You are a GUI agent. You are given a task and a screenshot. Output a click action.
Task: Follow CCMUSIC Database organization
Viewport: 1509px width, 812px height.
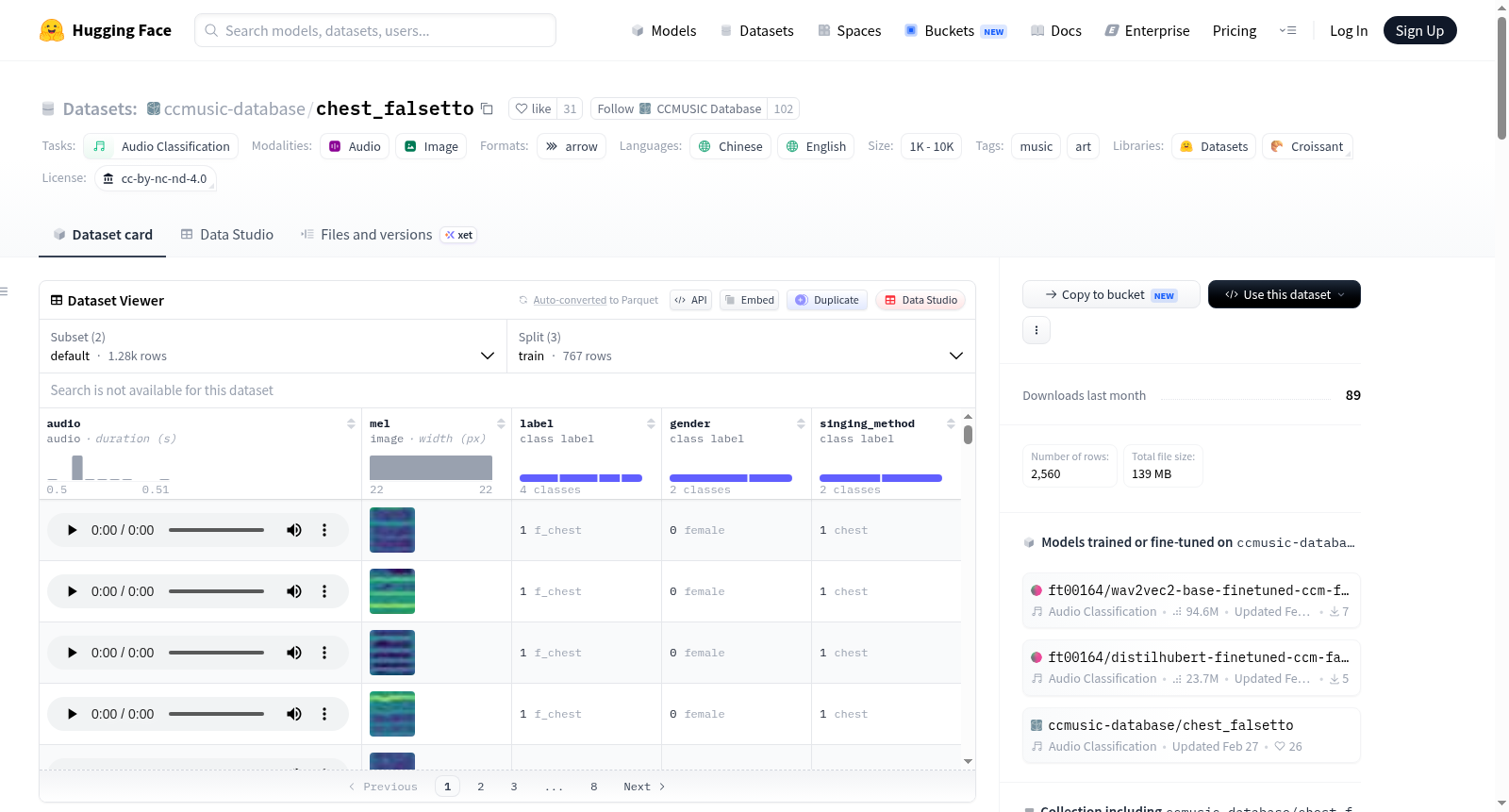pos(679,108)
